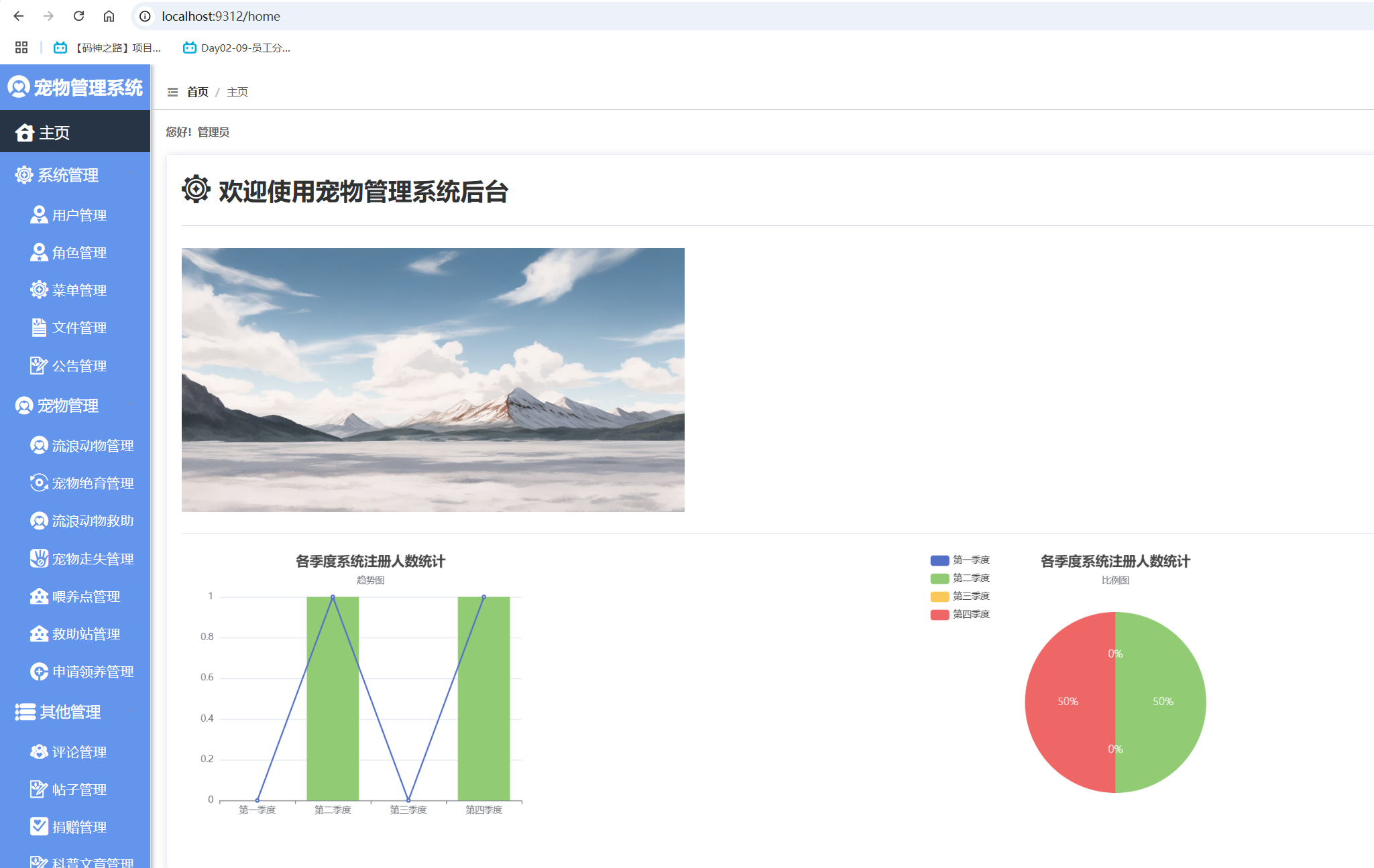Click the browser home icon
This screenshot has height=868, width=1374.
pyautogui.click(x=109, y=16)
